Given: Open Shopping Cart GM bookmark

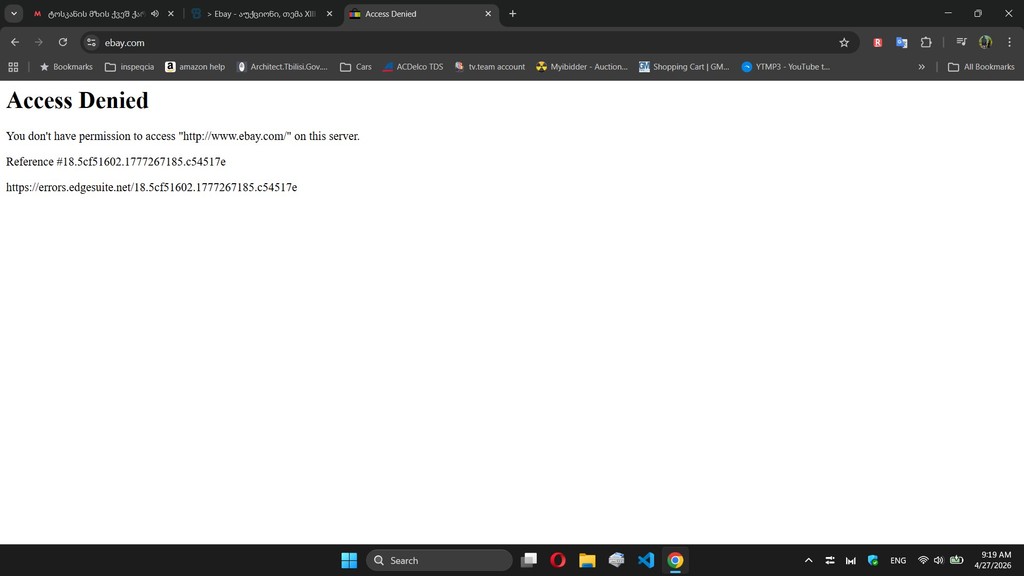Looking at the screenshot, I should click(x=684, y=67).
